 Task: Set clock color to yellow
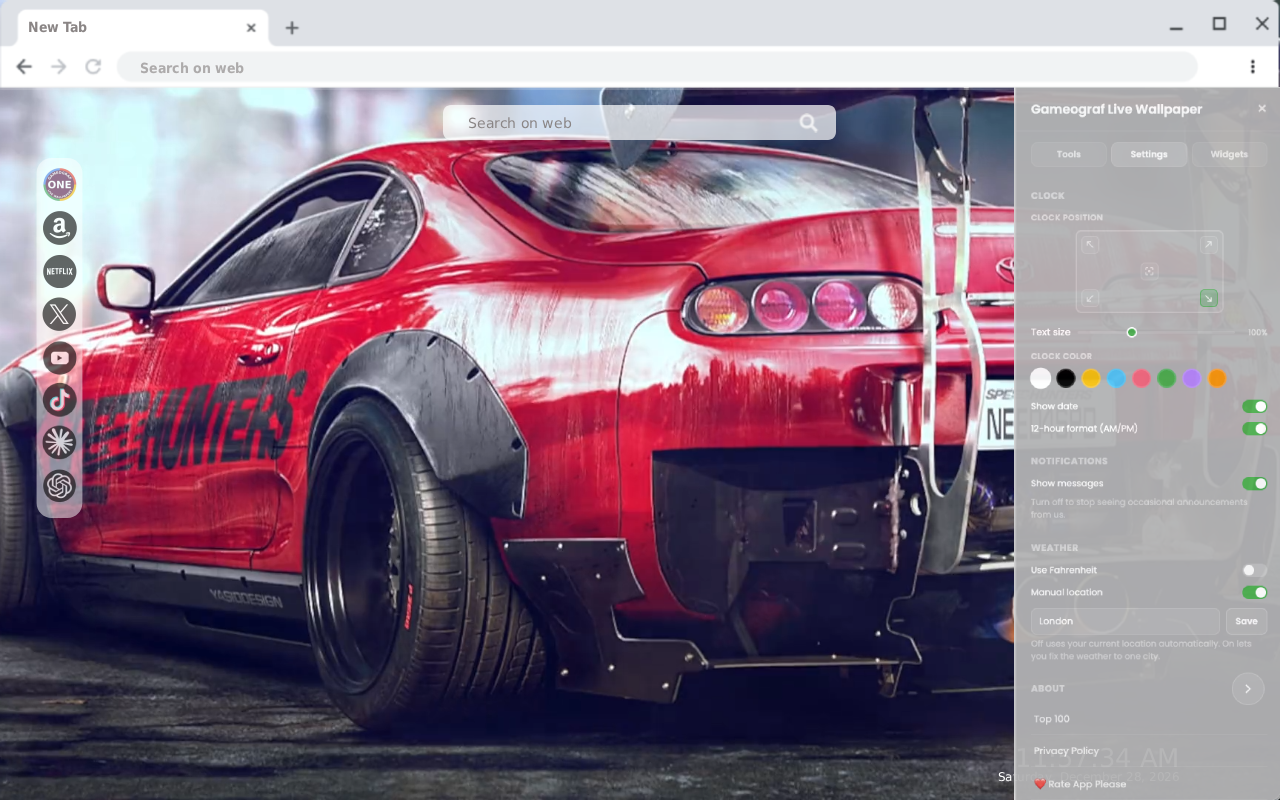tap(1091, 378)
